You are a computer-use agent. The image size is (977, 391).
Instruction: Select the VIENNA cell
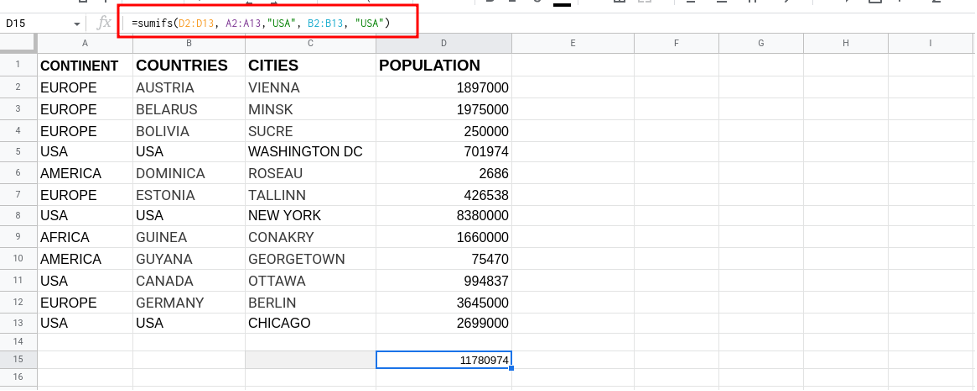click(310, 88)
